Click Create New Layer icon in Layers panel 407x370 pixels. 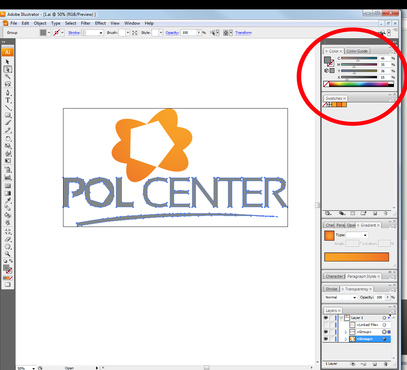tap(375, 364)
